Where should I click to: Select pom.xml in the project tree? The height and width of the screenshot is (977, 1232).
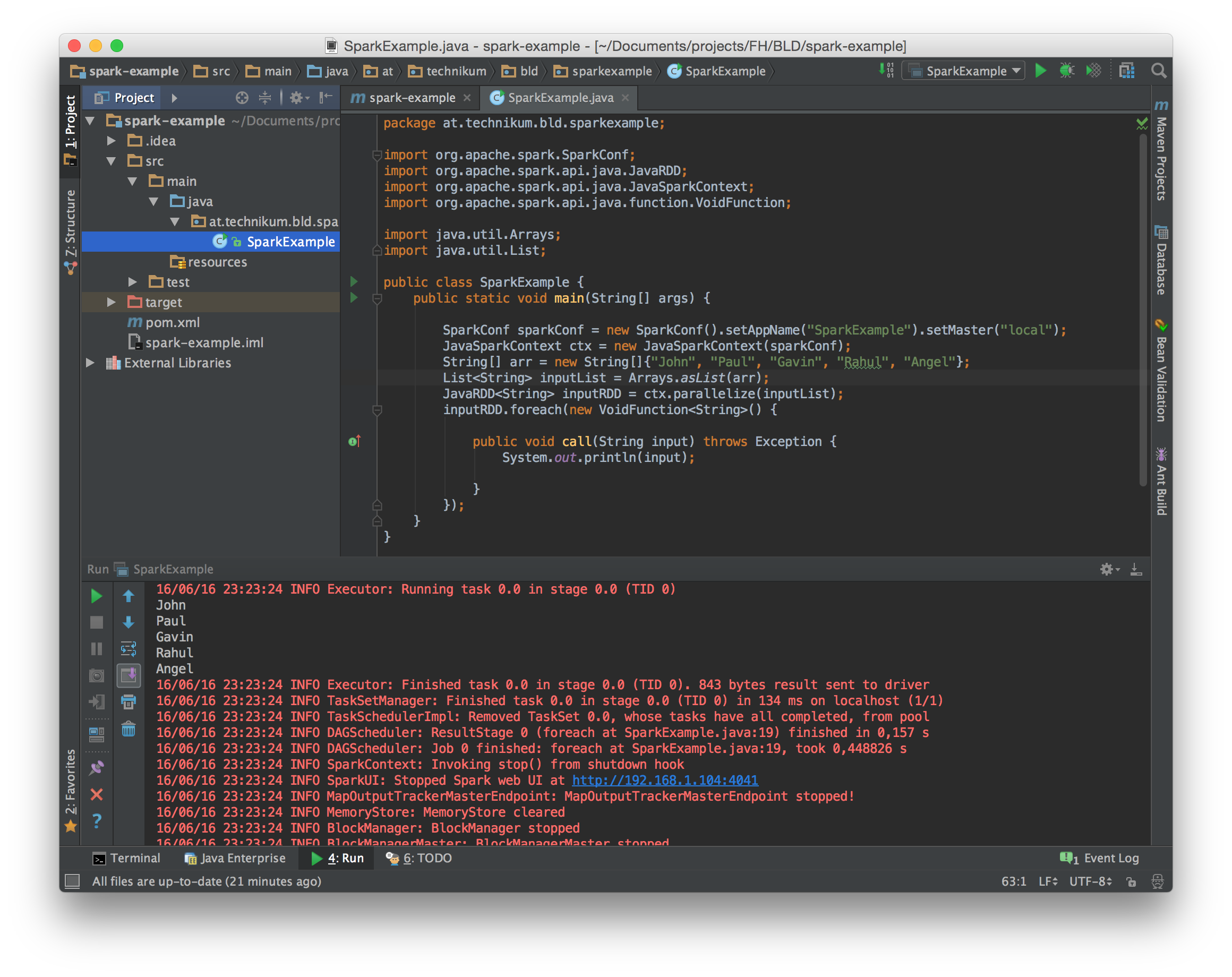tap(172, 322)
